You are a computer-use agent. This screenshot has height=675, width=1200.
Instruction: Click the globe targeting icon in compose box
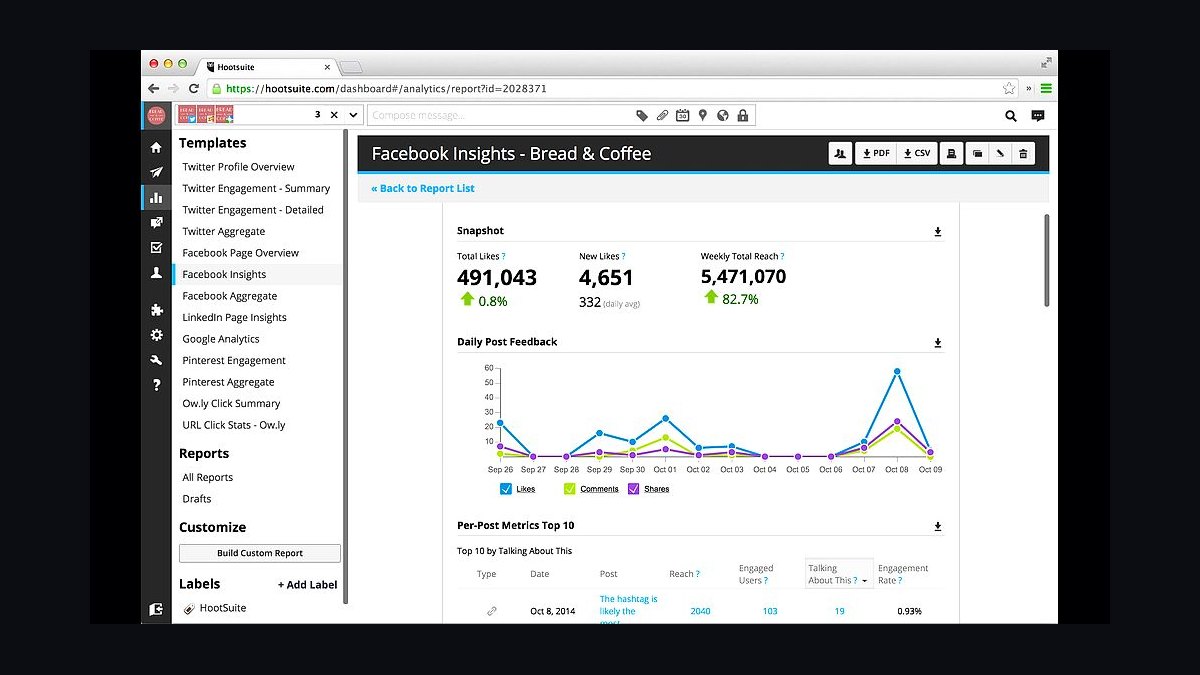tap(722, 116)
